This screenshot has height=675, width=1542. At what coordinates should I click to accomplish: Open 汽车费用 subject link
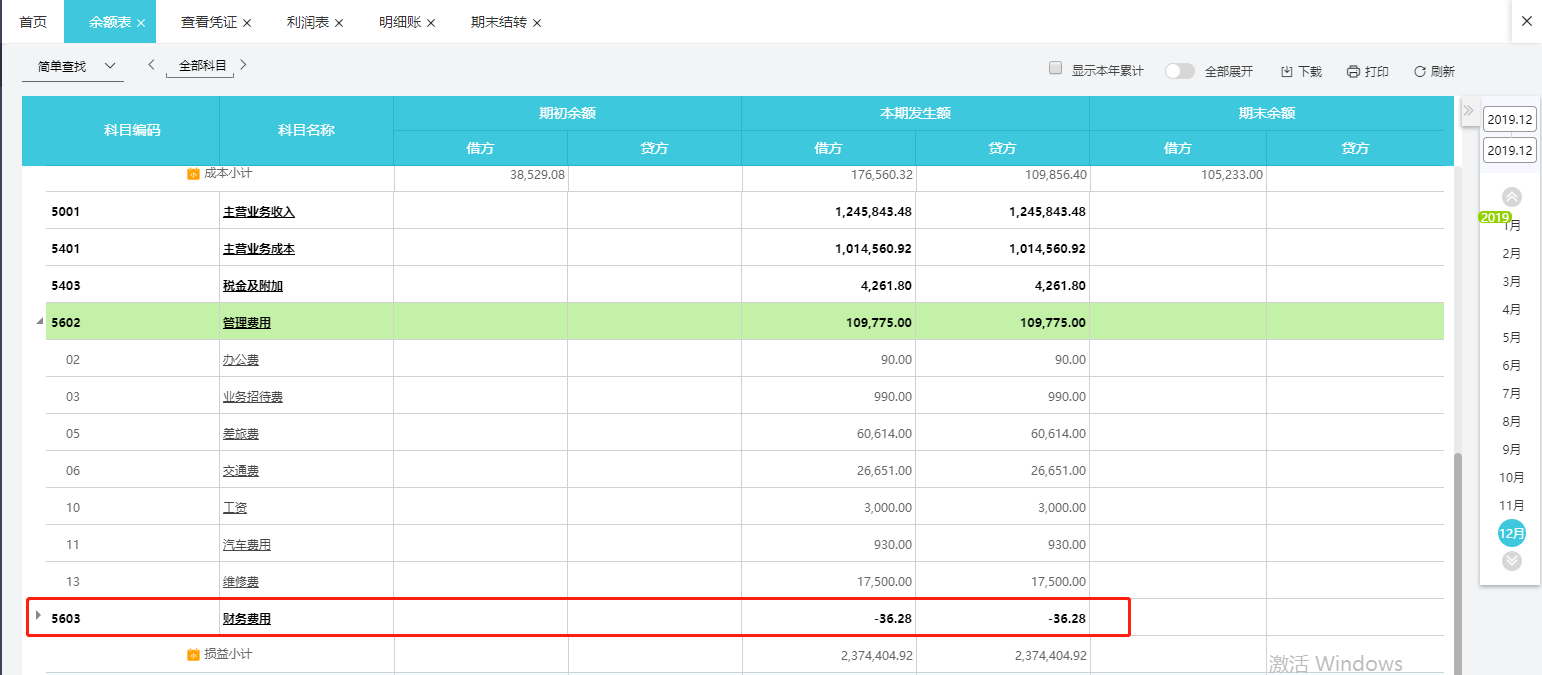247,545
